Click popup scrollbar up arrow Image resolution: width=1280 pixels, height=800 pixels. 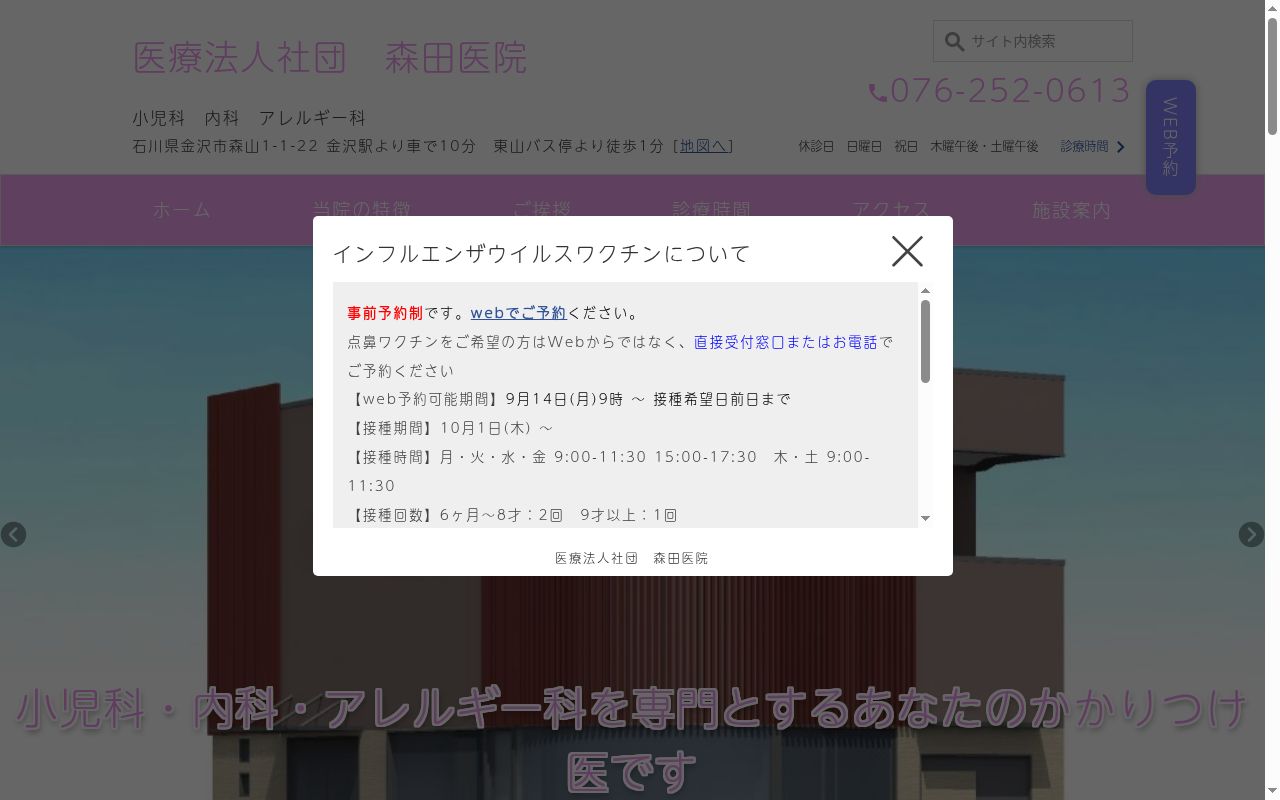[925, 290]
